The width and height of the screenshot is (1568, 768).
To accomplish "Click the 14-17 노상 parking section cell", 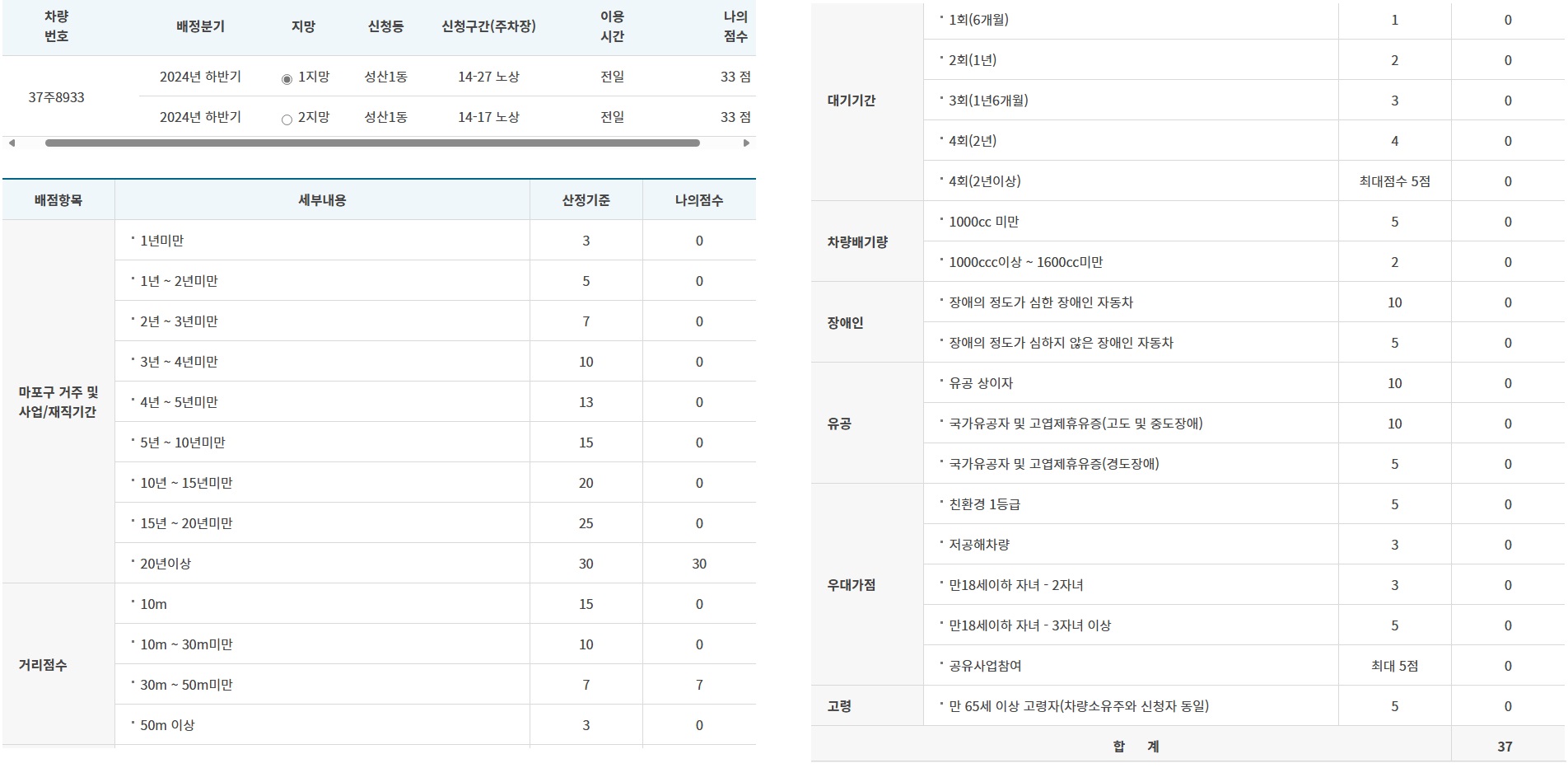I will click(488, 117).
